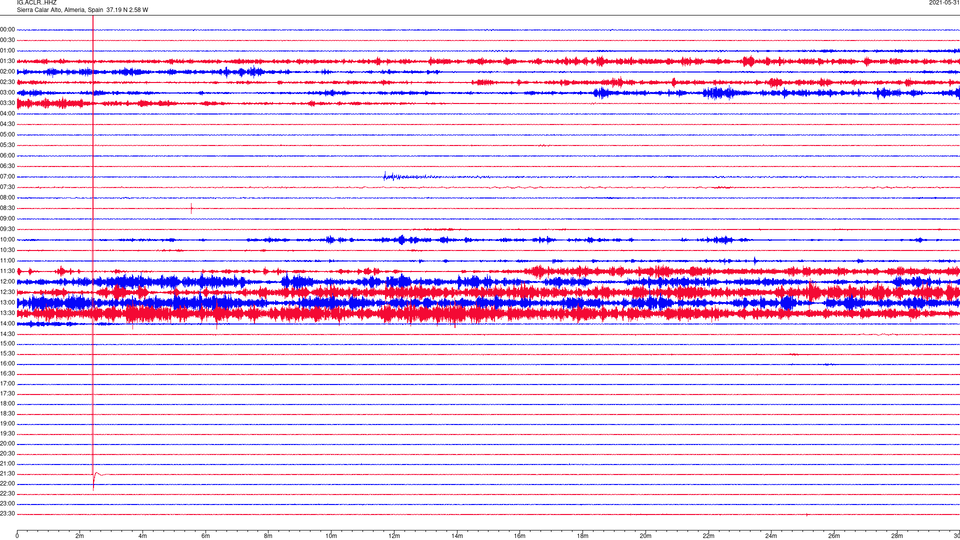
Task: Select the 01:30 row label
Action: point(7,61)
